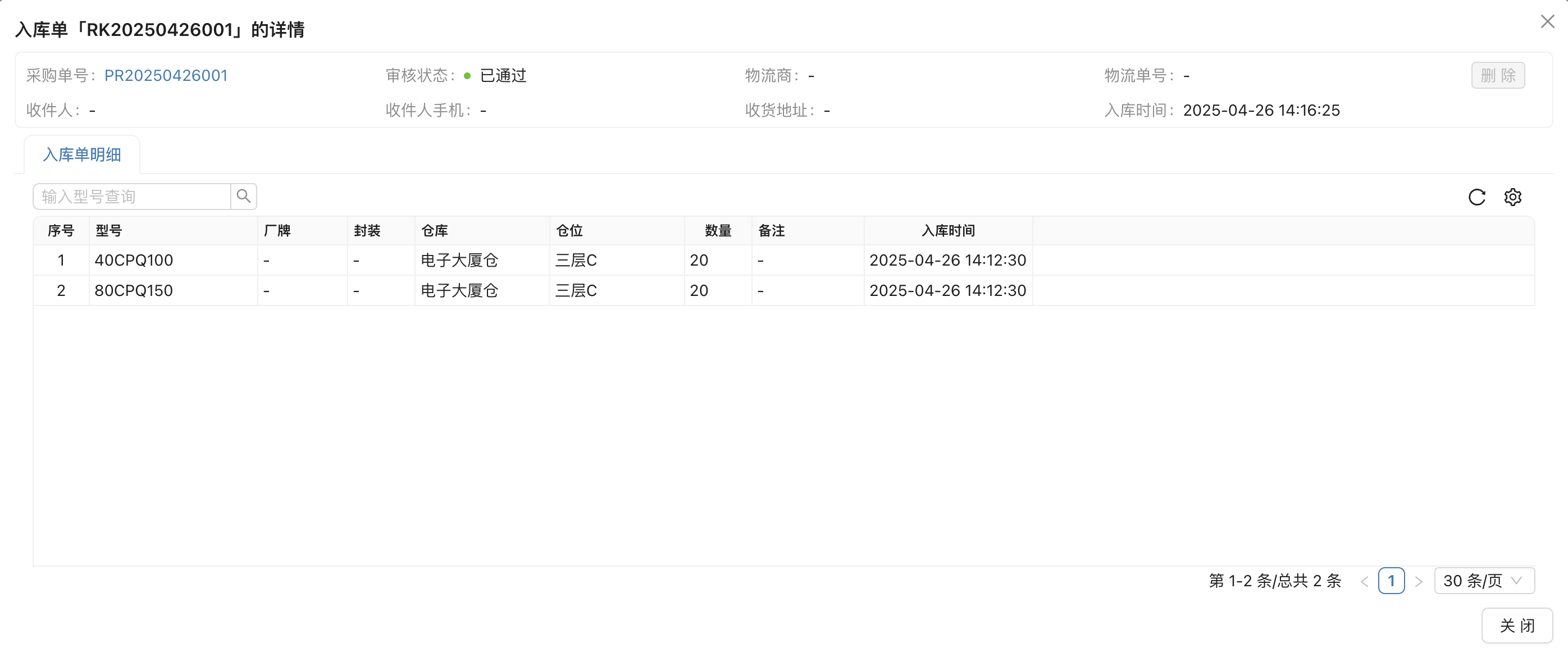The height and width of the screenshot is (657, 1568).
Task: Expand the page size chevron
Action: pyautogui.click(x=1516, y=581)
